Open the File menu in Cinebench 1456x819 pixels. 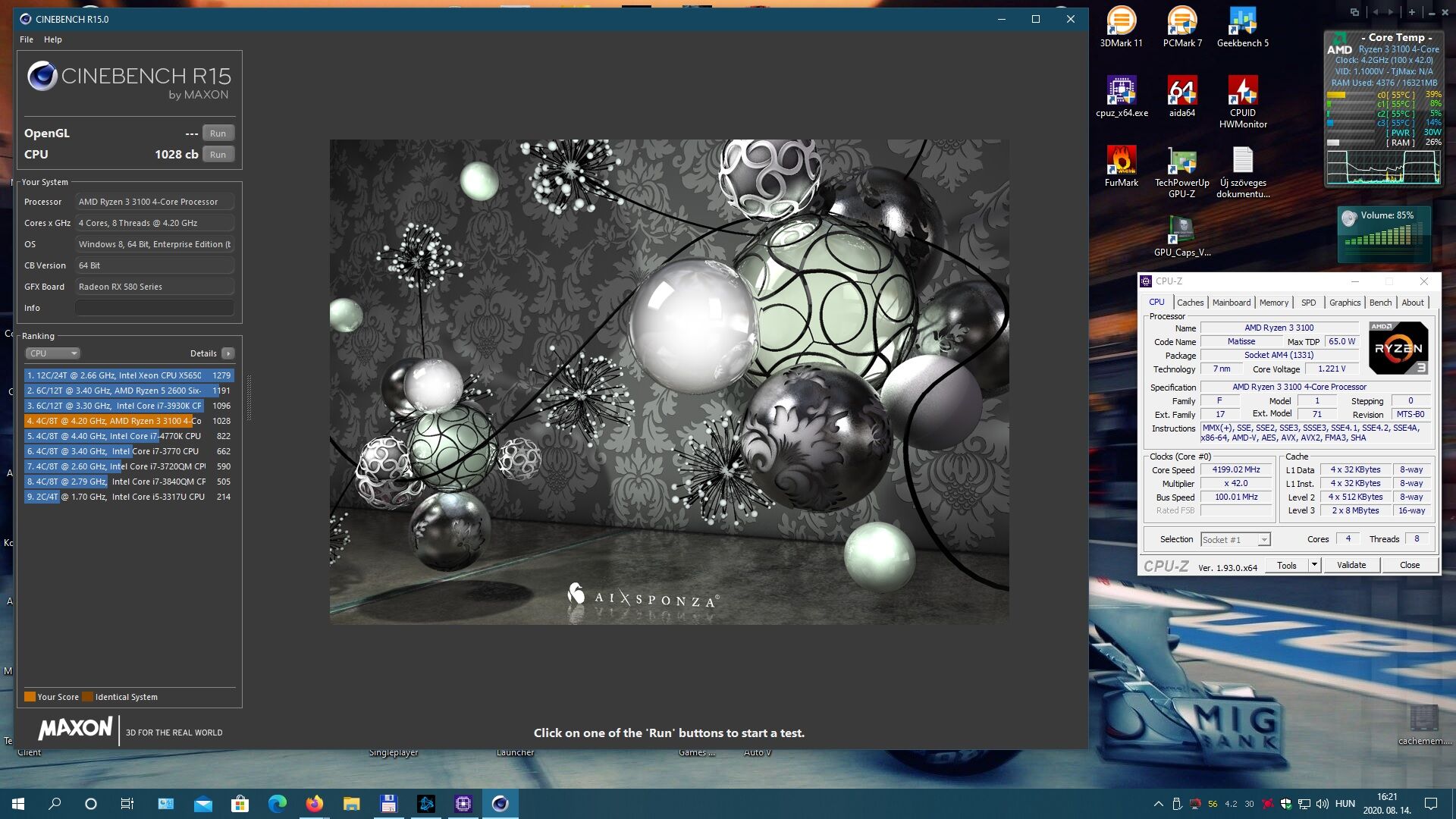pos(27,39)
